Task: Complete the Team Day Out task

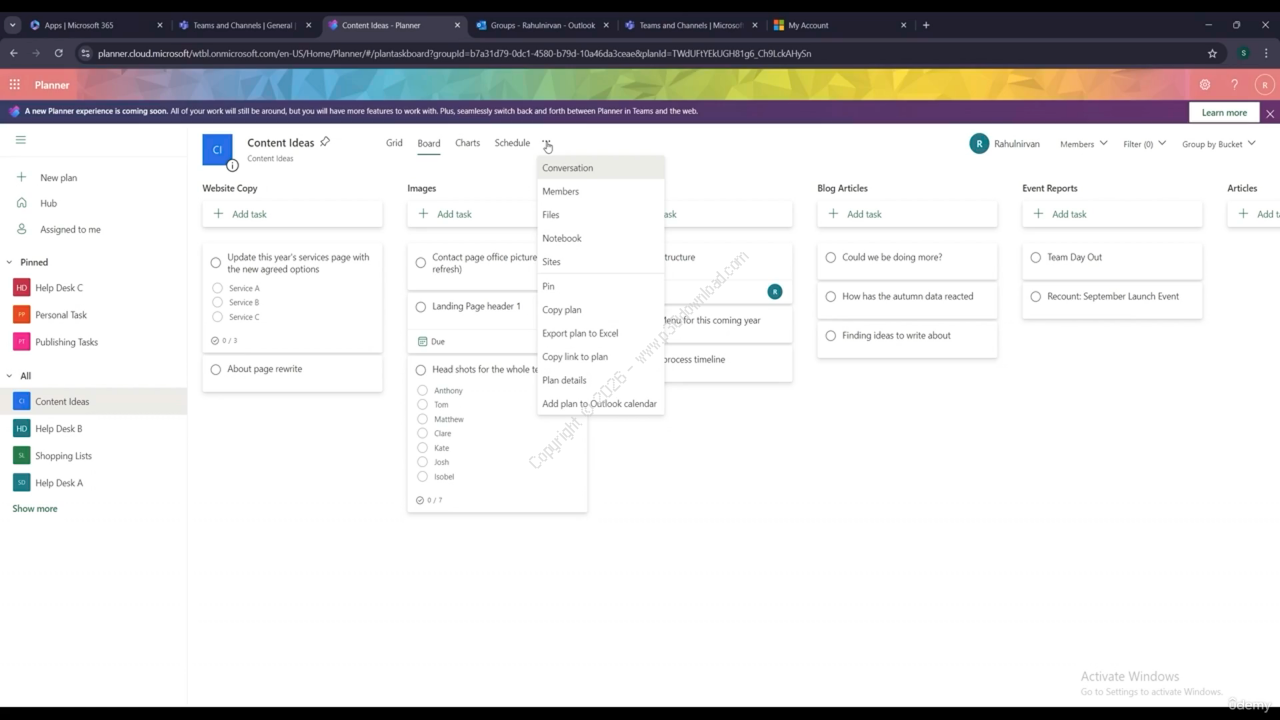Action: point(1036,257)
